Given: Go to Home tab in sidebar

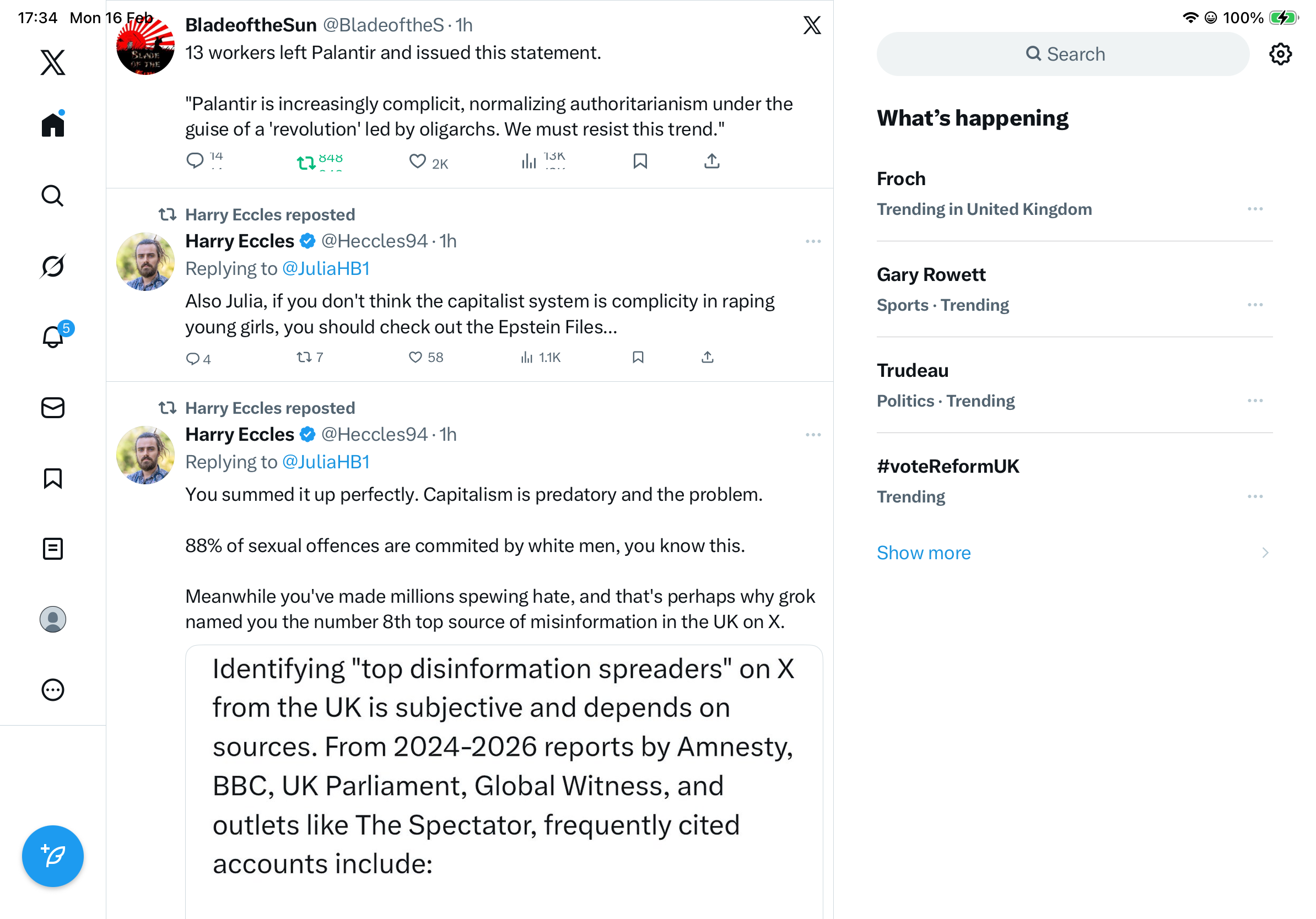Looking at the screenshot, I should pos(53,125).
